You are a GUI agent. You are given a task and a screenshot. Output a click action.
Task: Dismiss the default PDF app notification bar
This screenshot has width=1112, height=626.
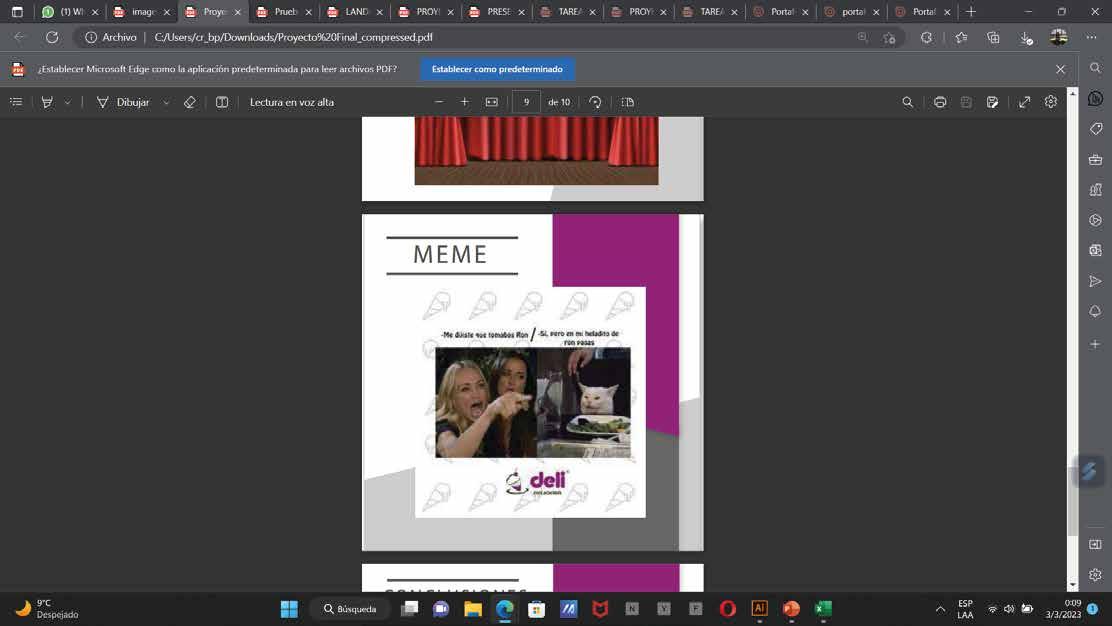1060,69
